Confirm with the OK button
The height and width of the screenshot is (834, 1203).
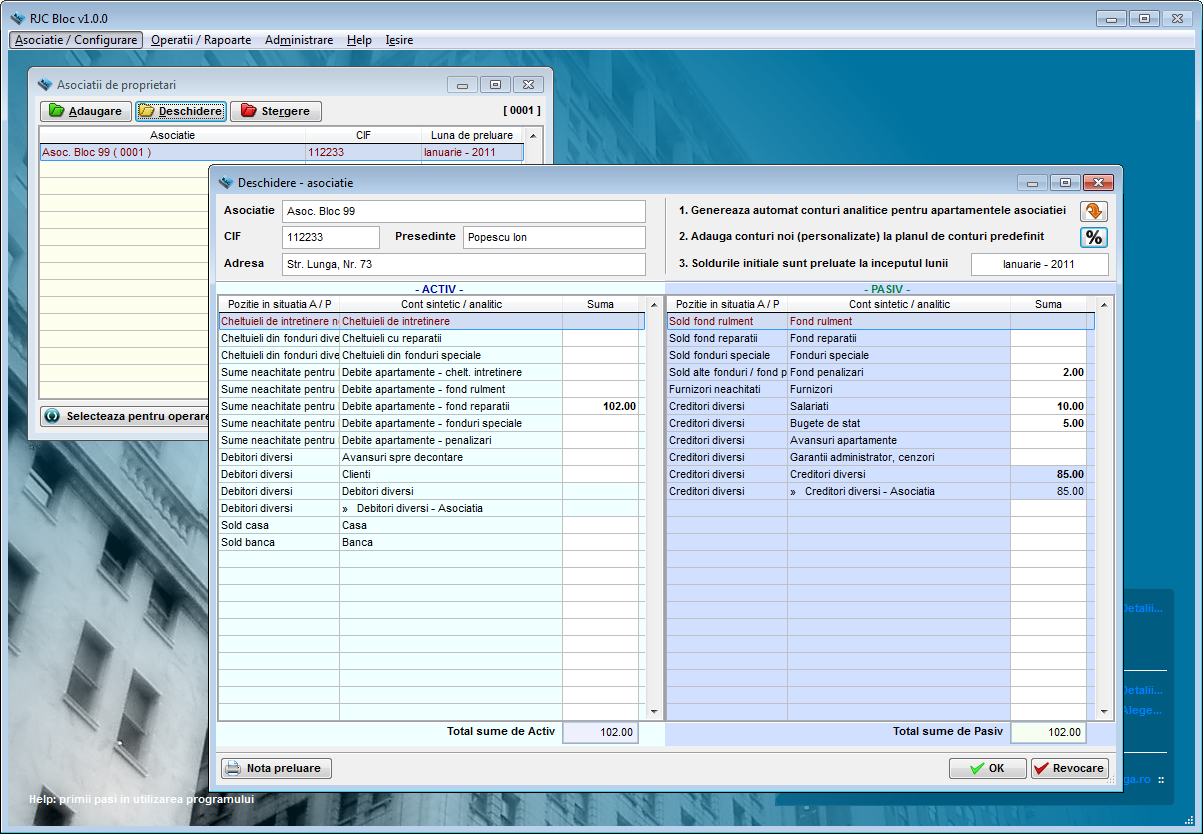988,768
